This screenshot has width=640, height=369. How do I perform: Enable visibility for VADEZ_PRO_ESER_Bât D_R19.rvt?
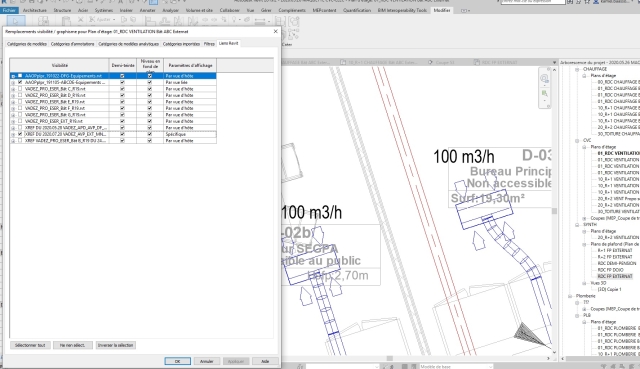(20, 95)
